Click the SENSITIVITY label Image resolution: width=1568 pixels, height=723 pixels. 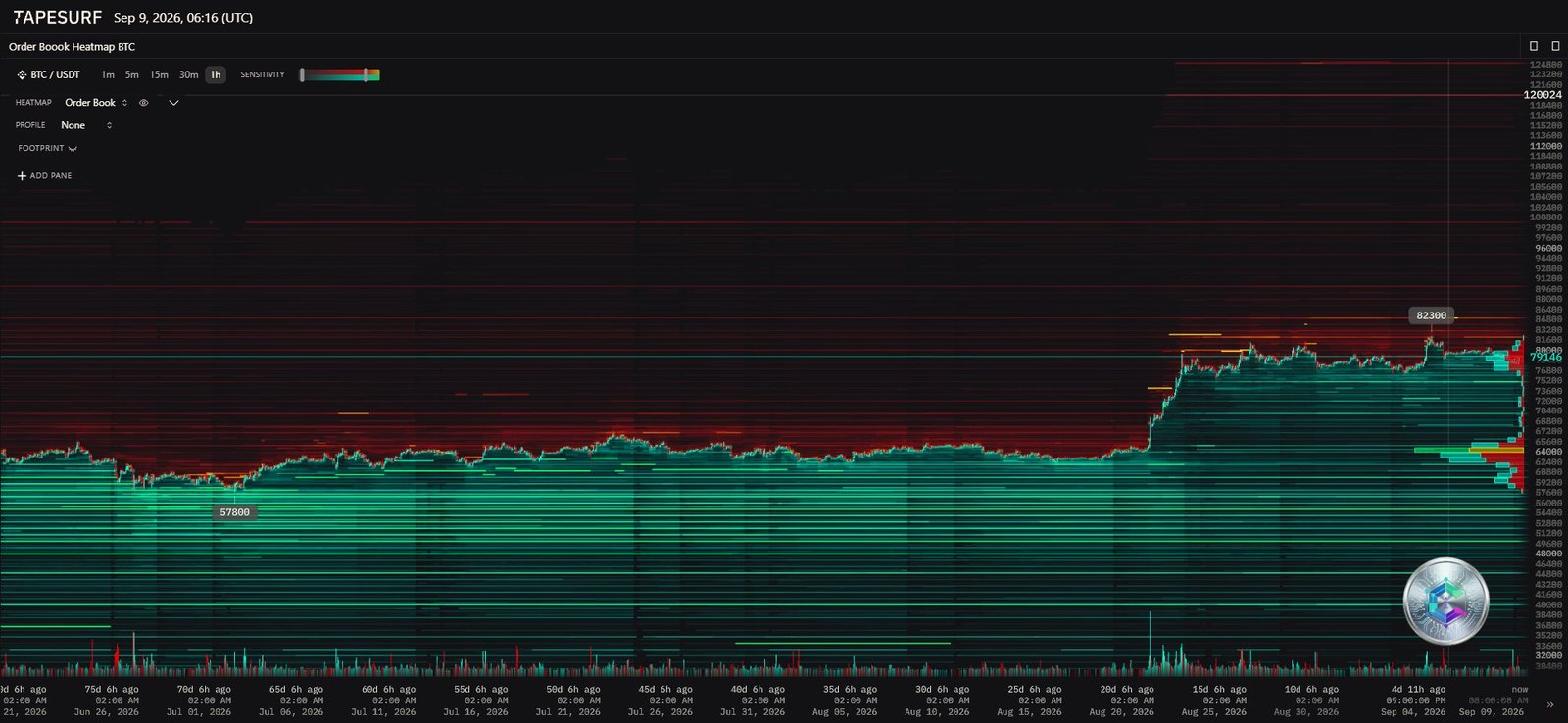pos(263,74)
